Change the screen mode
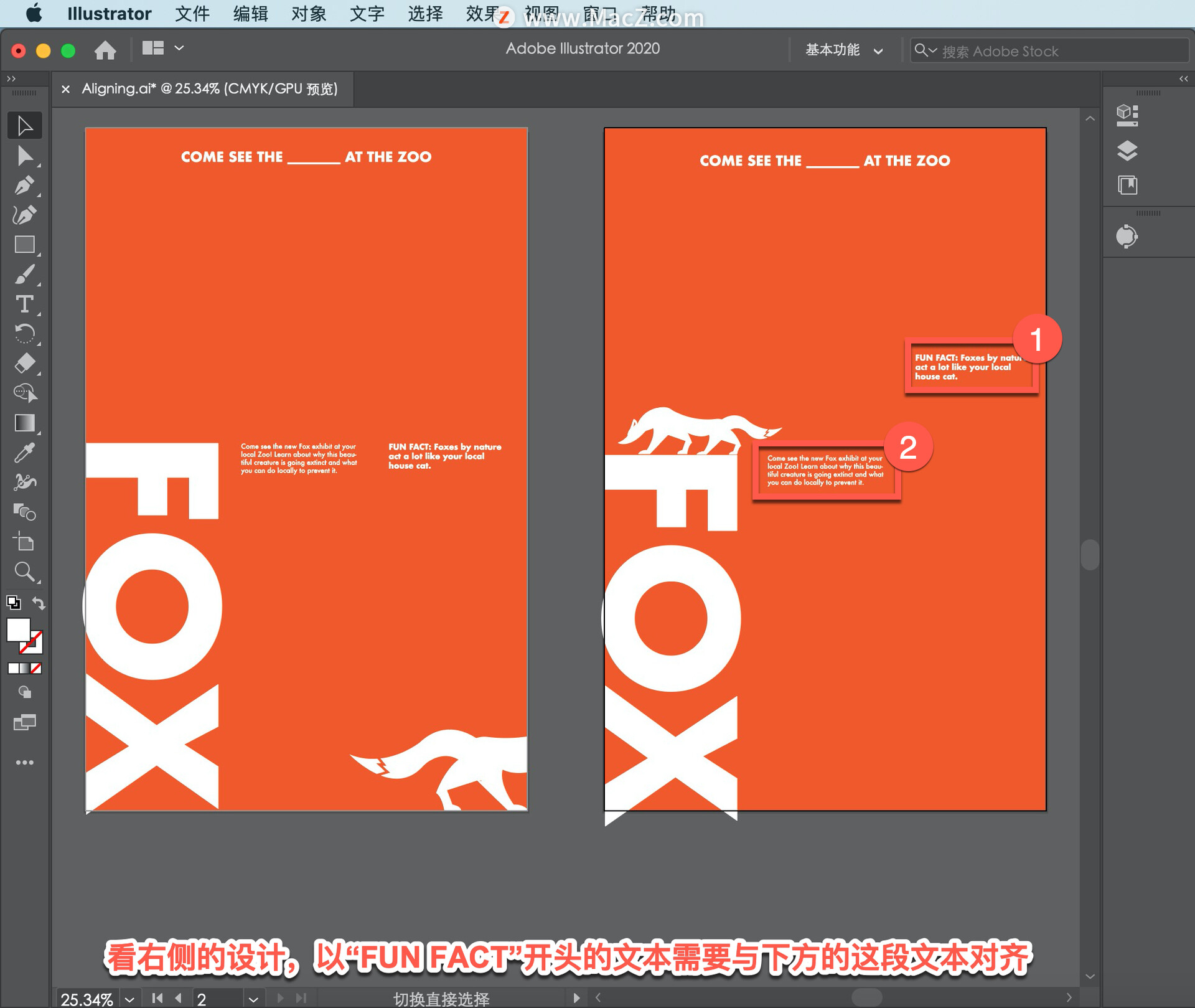Screen dimensions: 1195x1008 pos(25,722)
